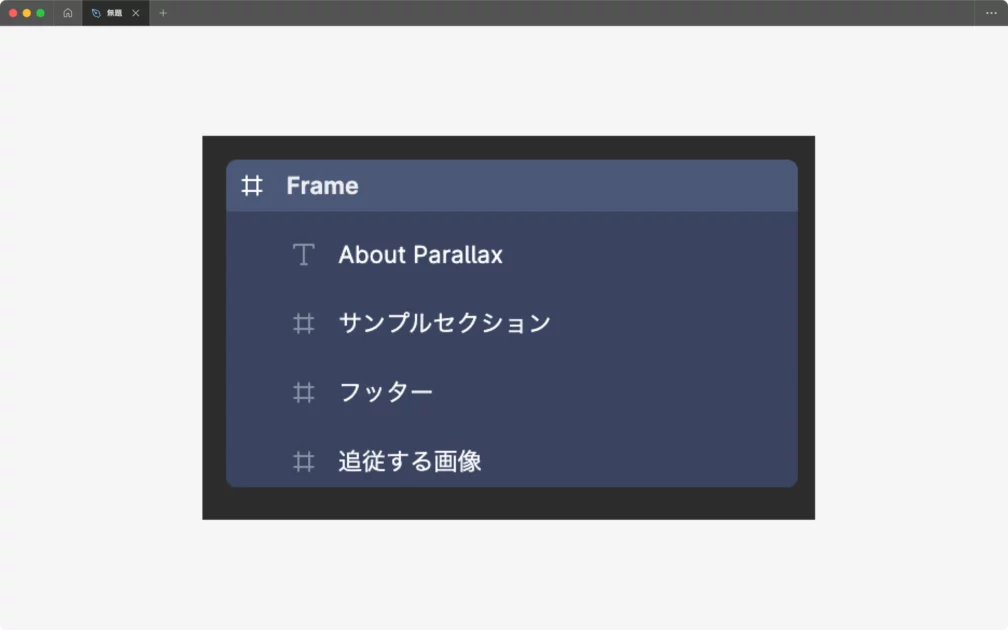Select the 追従する画像 layer

410,461
